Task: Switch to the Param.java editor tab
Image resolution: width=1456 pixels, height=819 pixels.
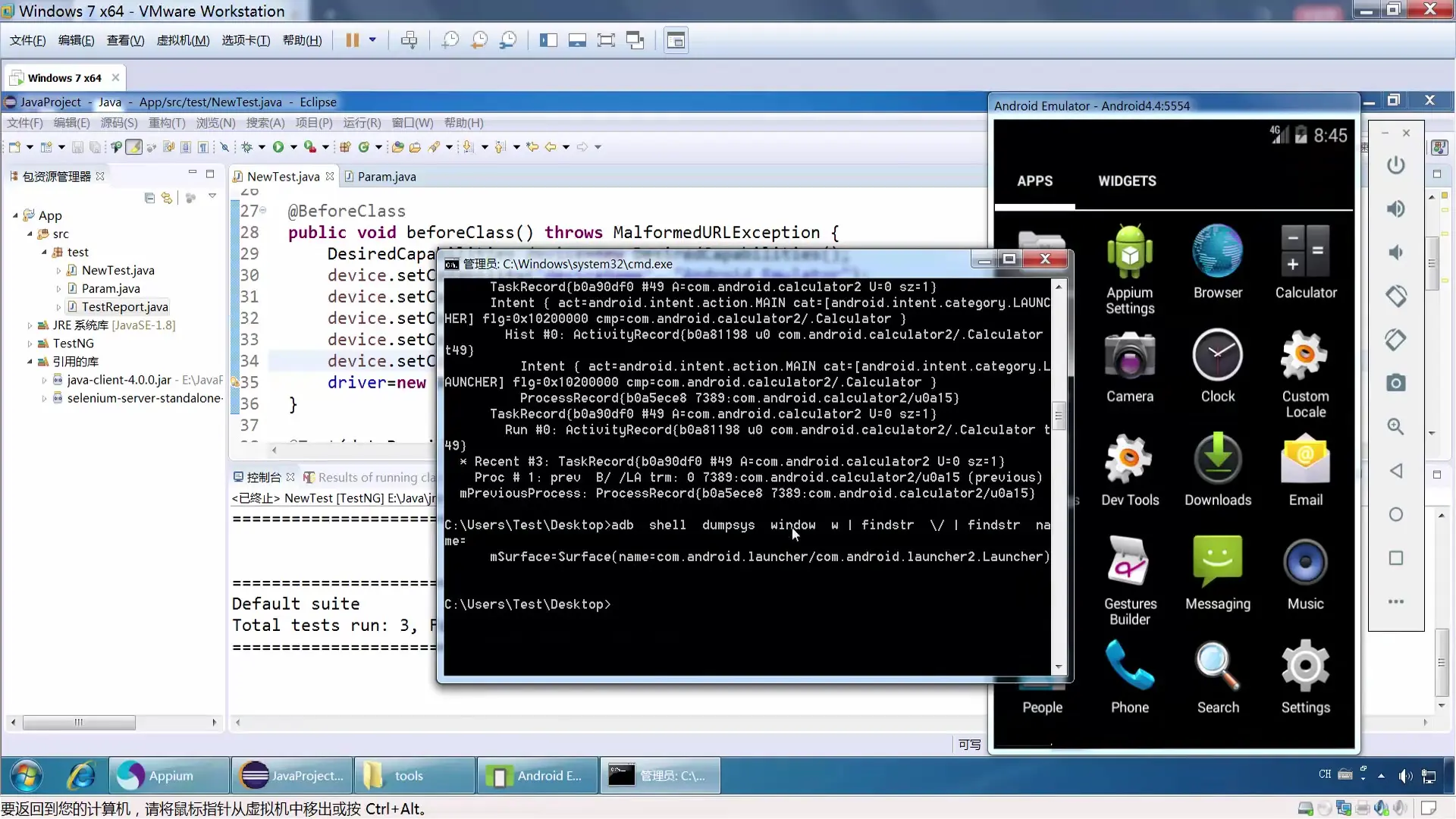Action: point(386,177)
